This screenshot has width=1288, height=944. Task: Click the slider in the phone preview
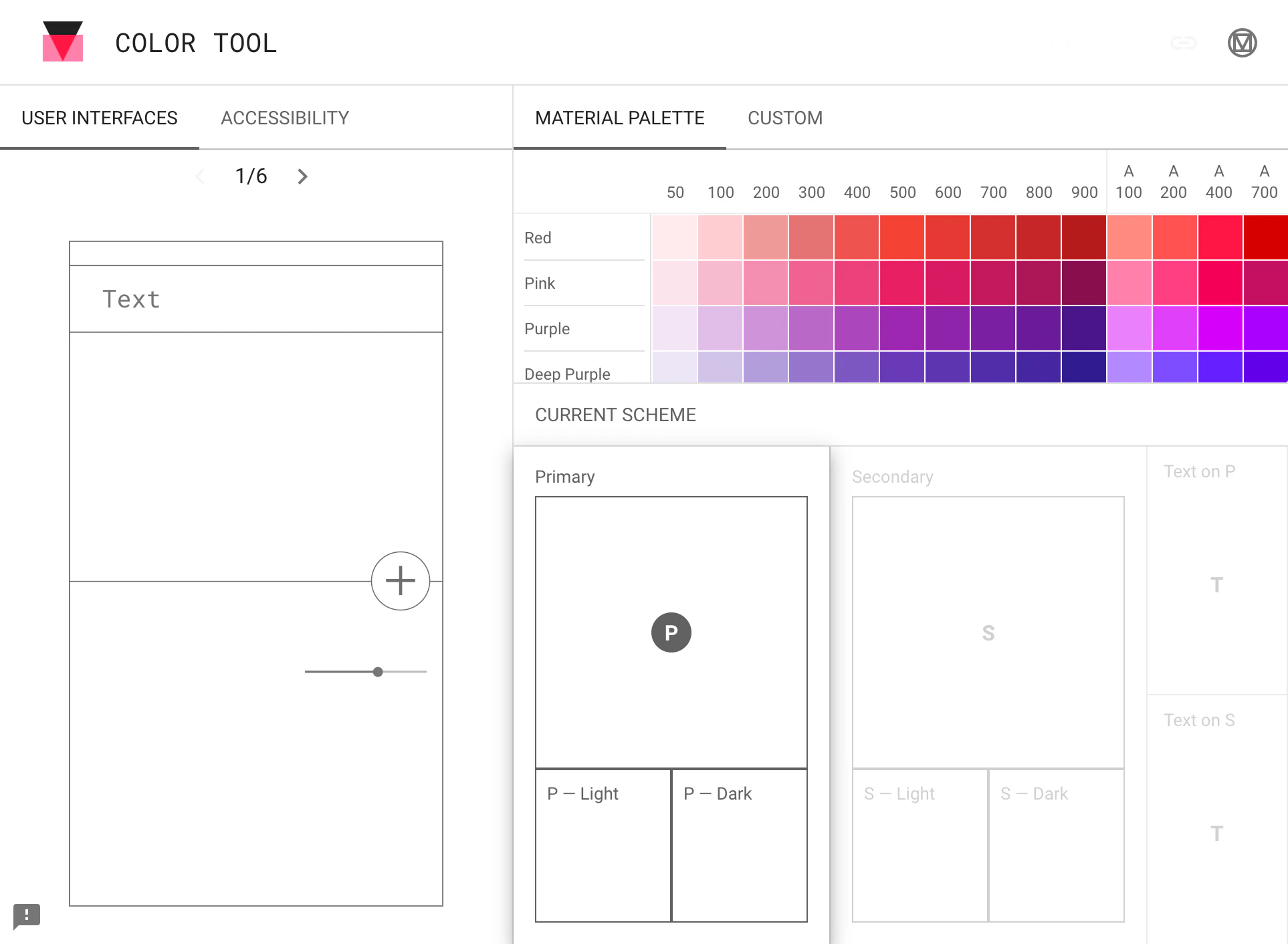click(378, 671)
